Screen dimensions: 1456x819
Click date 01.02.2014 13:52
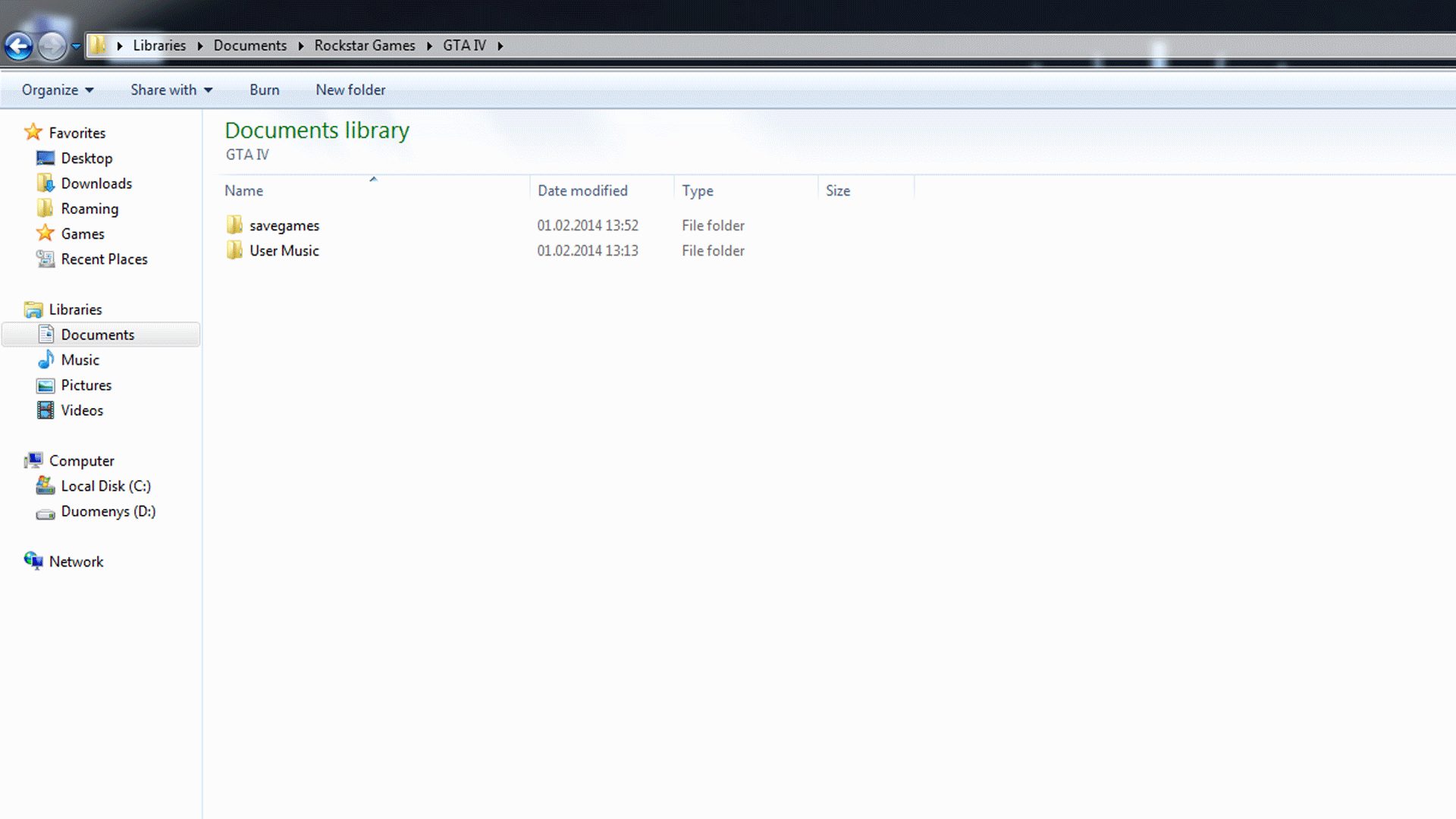[588, 225]
